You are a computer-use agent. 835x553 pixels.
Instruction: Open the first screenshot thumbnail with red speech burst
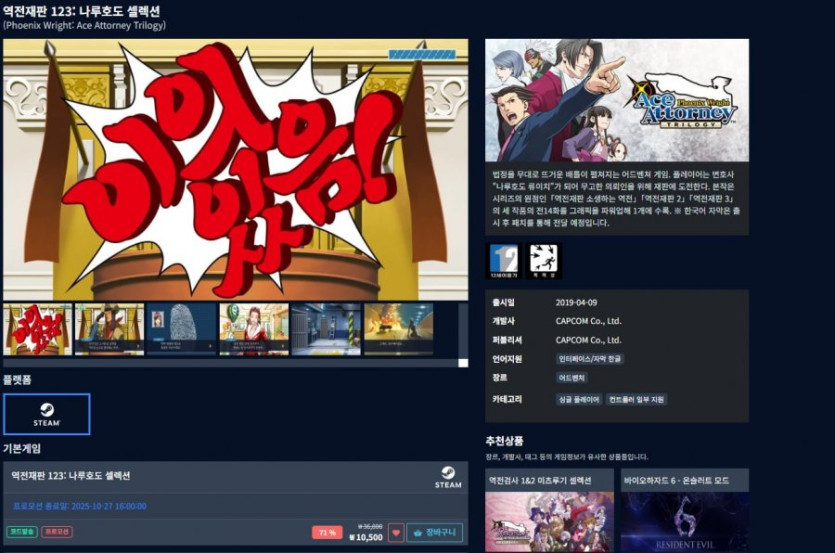(38, 329)
